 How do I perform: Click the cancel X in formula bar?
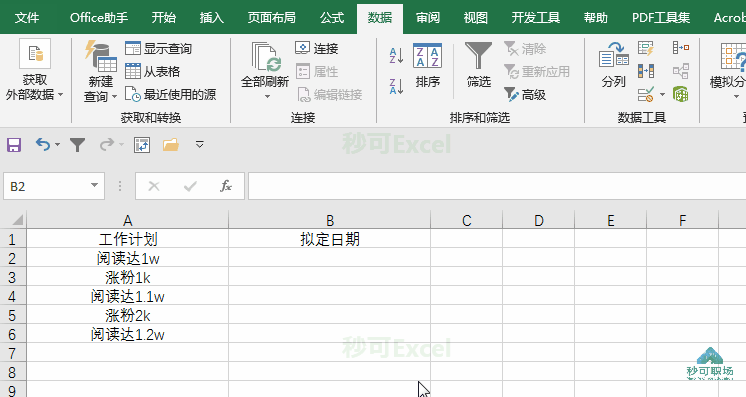(154, 186)
